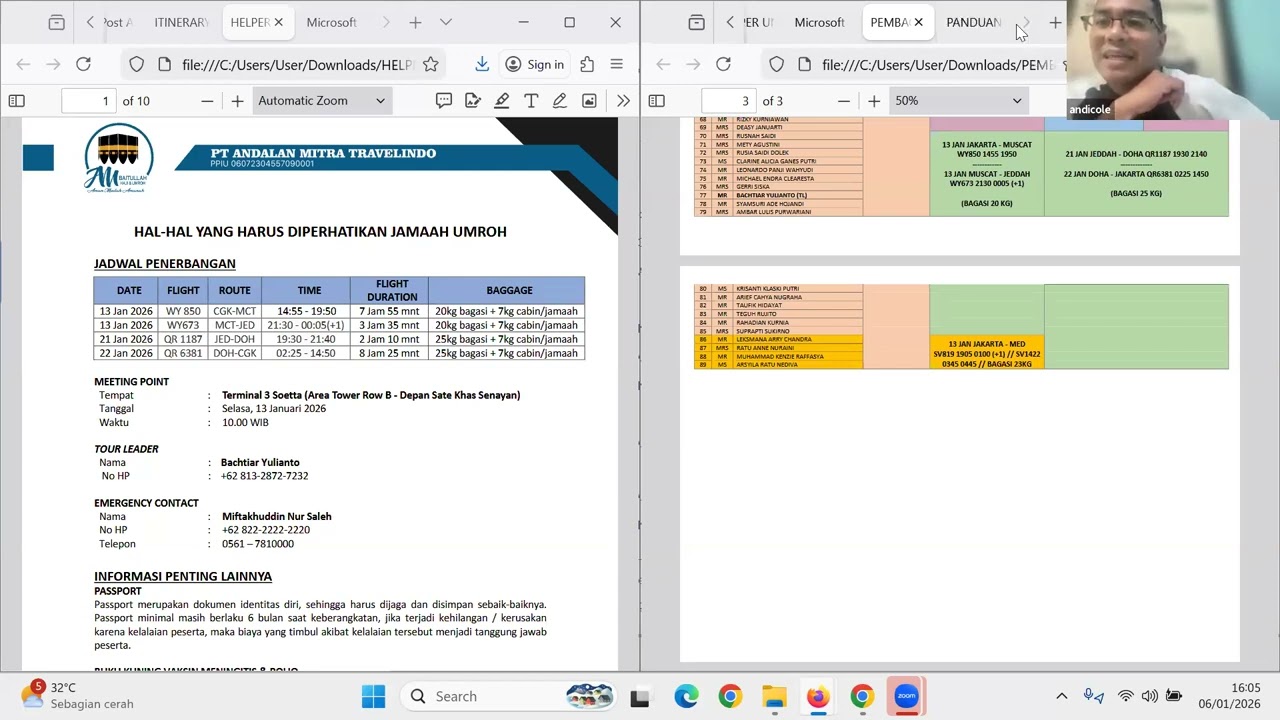Open new tab in the right PEMBA window
The width and height of the screenshot is (1280, 720).
[x=1055, y=22]
